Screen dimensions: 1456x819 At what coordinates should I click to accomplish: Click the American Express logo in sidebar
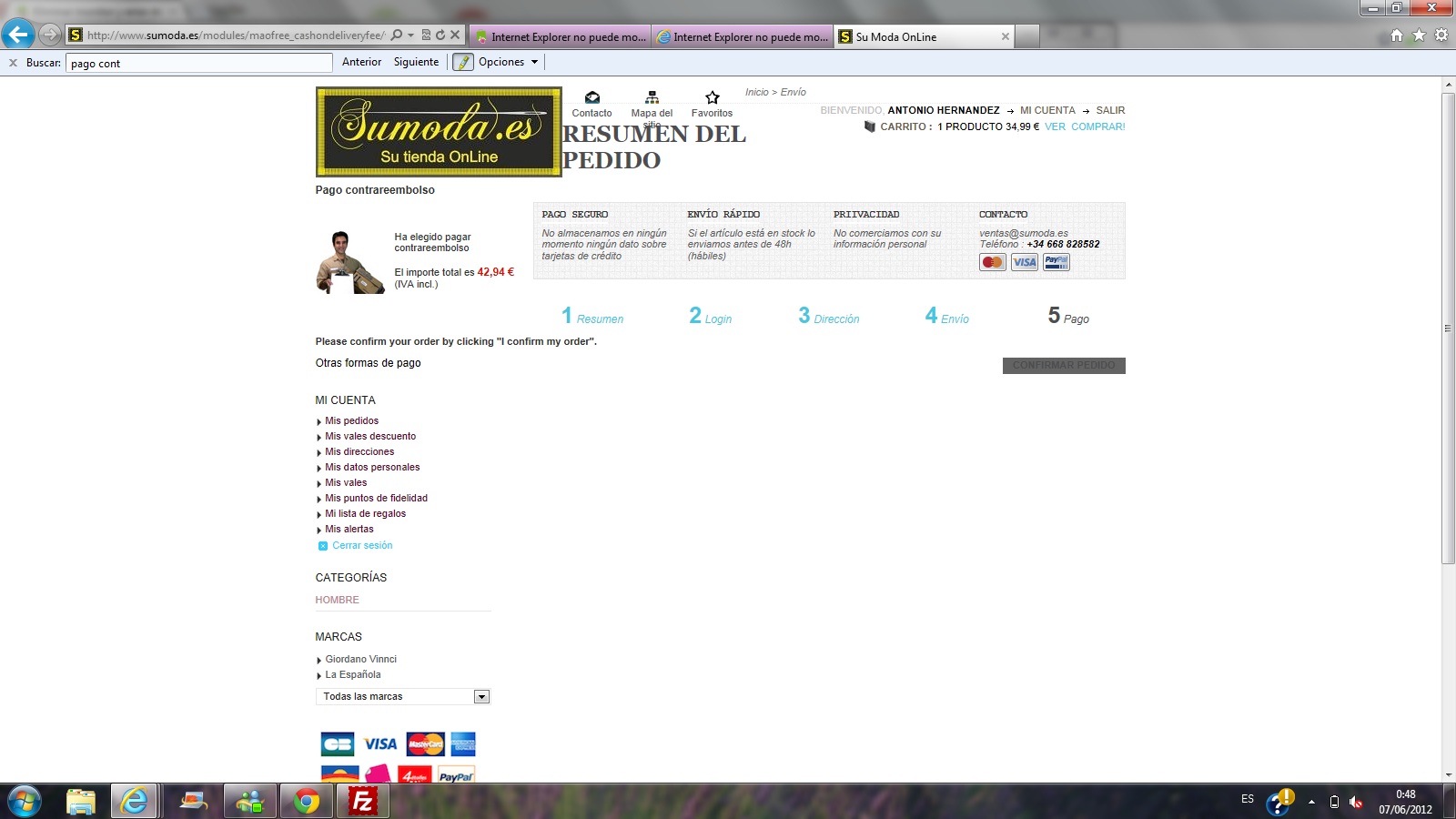point(463,744)
